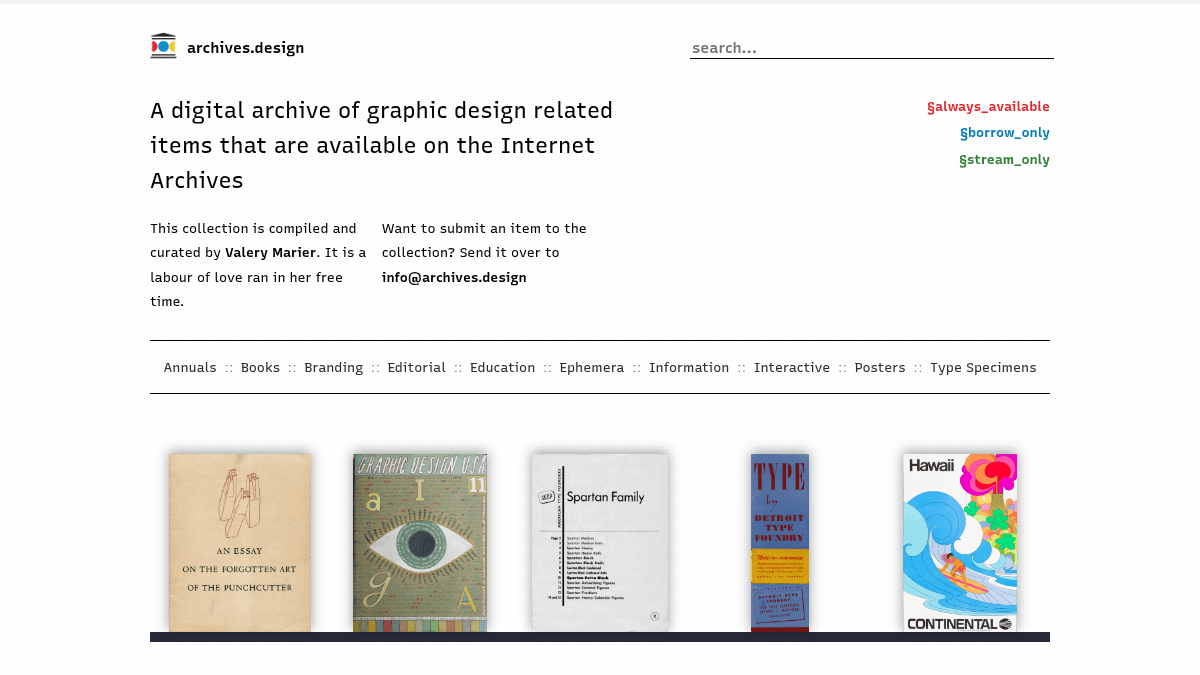Filter by §borrow_only tag

click(1004, 133)
